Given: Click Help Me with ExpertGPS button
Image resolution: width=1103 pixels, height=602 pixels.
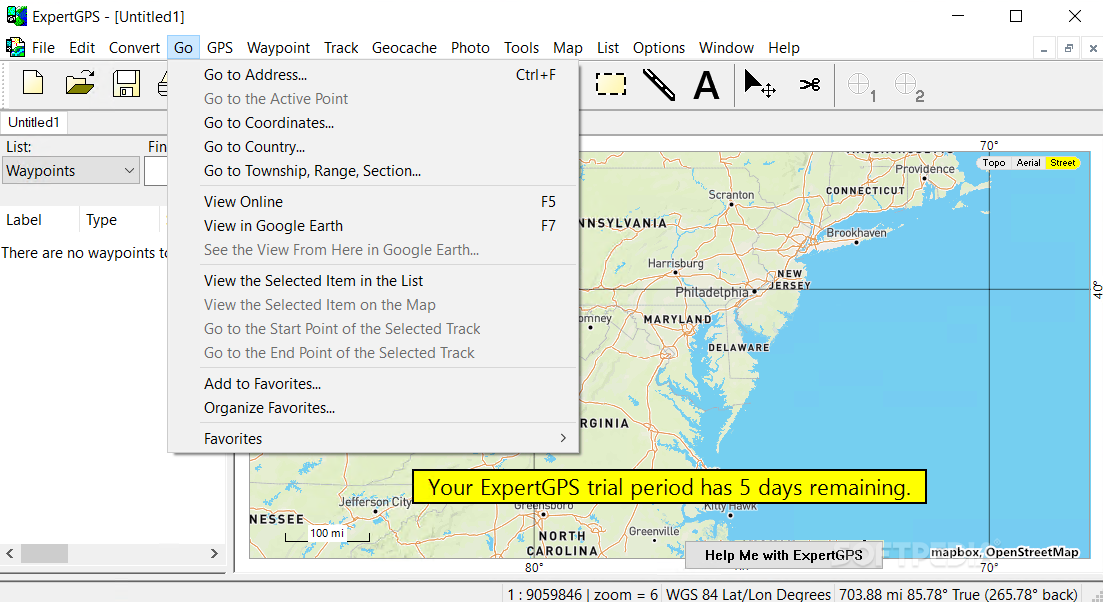Looking at the screenshot, I should (784, 555).
